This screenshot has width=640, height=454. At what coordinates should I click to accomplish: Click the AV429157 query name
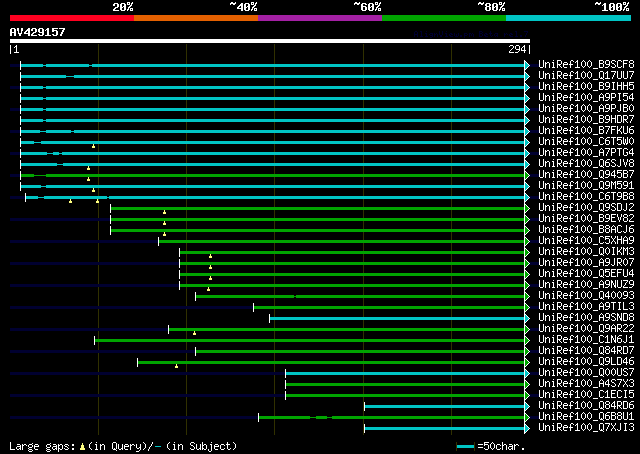point(38,32)
